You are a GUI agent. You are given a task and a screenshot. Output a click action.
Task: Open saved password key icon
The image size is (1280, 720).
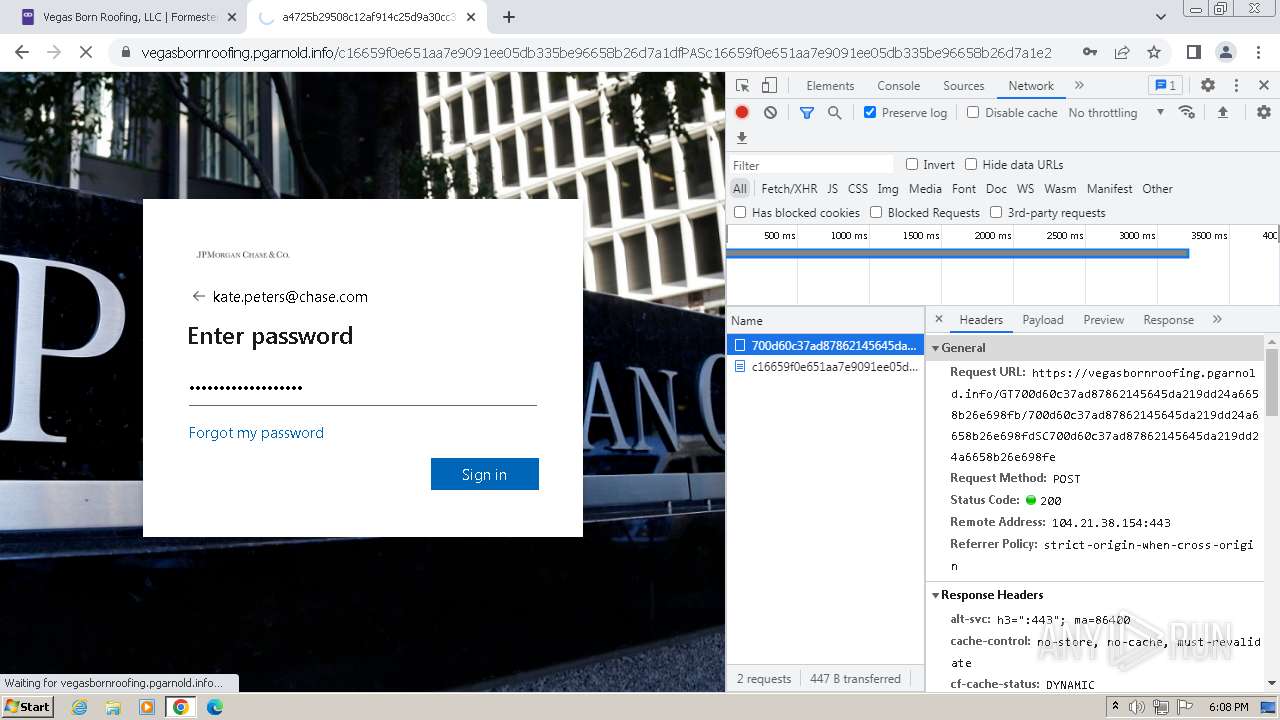(x=1090, y=52)
